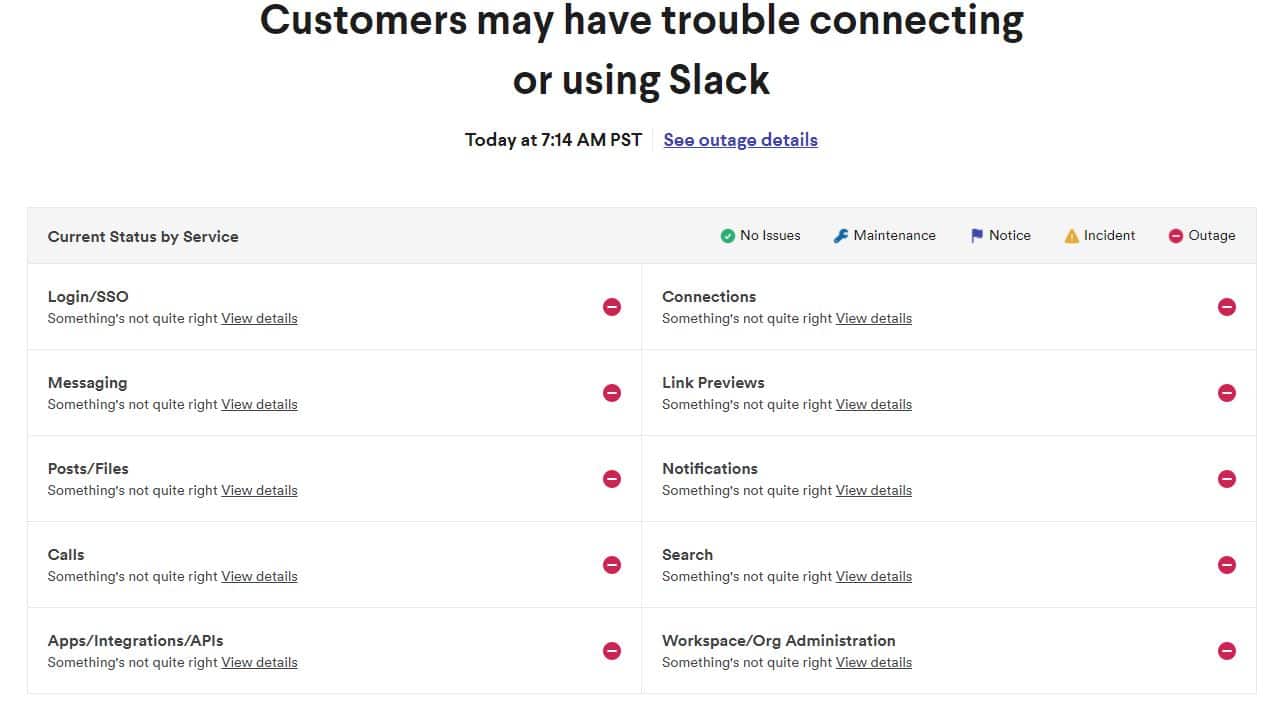1274x721 pixels.
Task: Click the Link Previews outage icon
Action: tap(1227, 393)
